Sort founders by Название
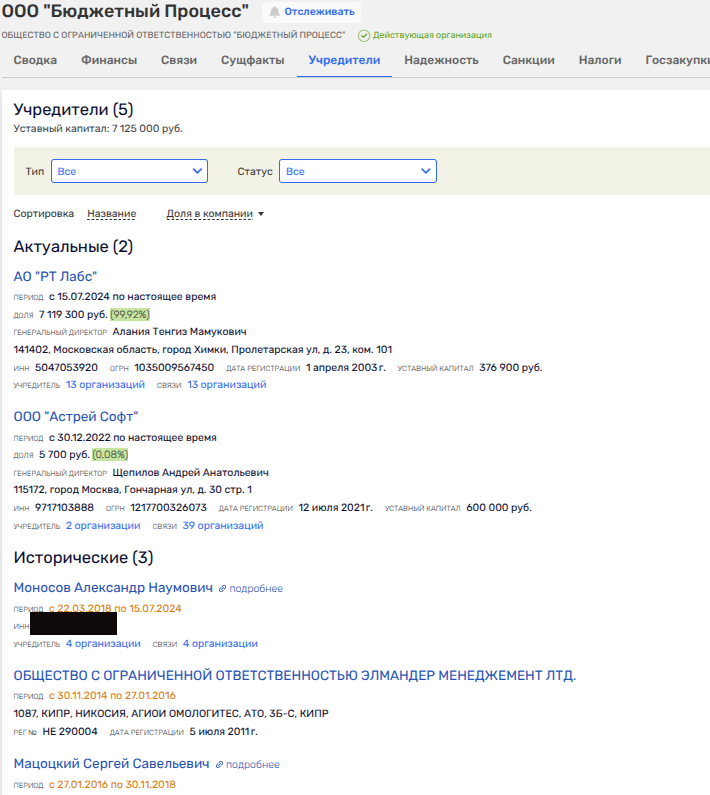This screenshot has height=795, width=710. pos(112,214)
